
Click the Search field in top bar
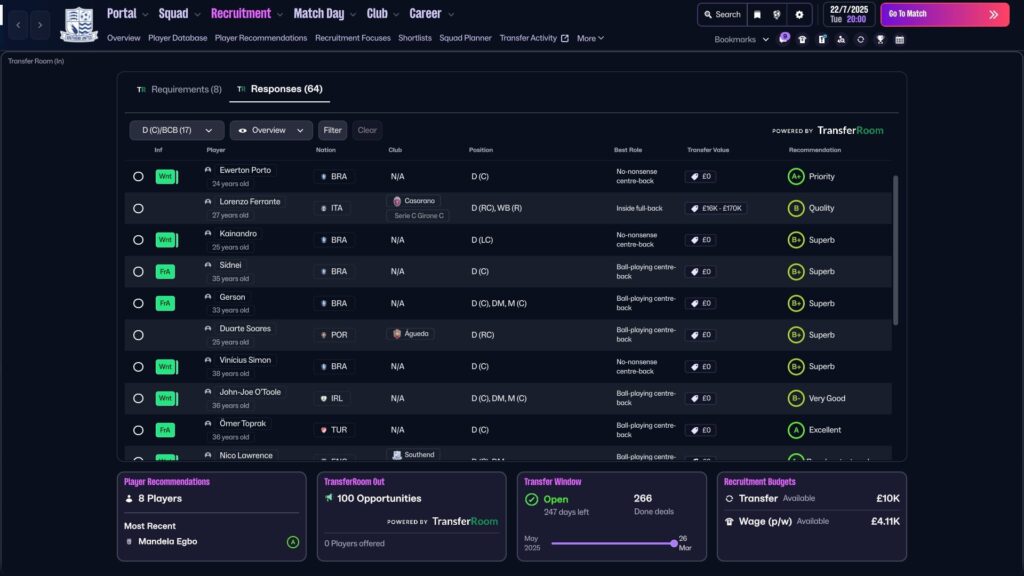pos(721,15)
